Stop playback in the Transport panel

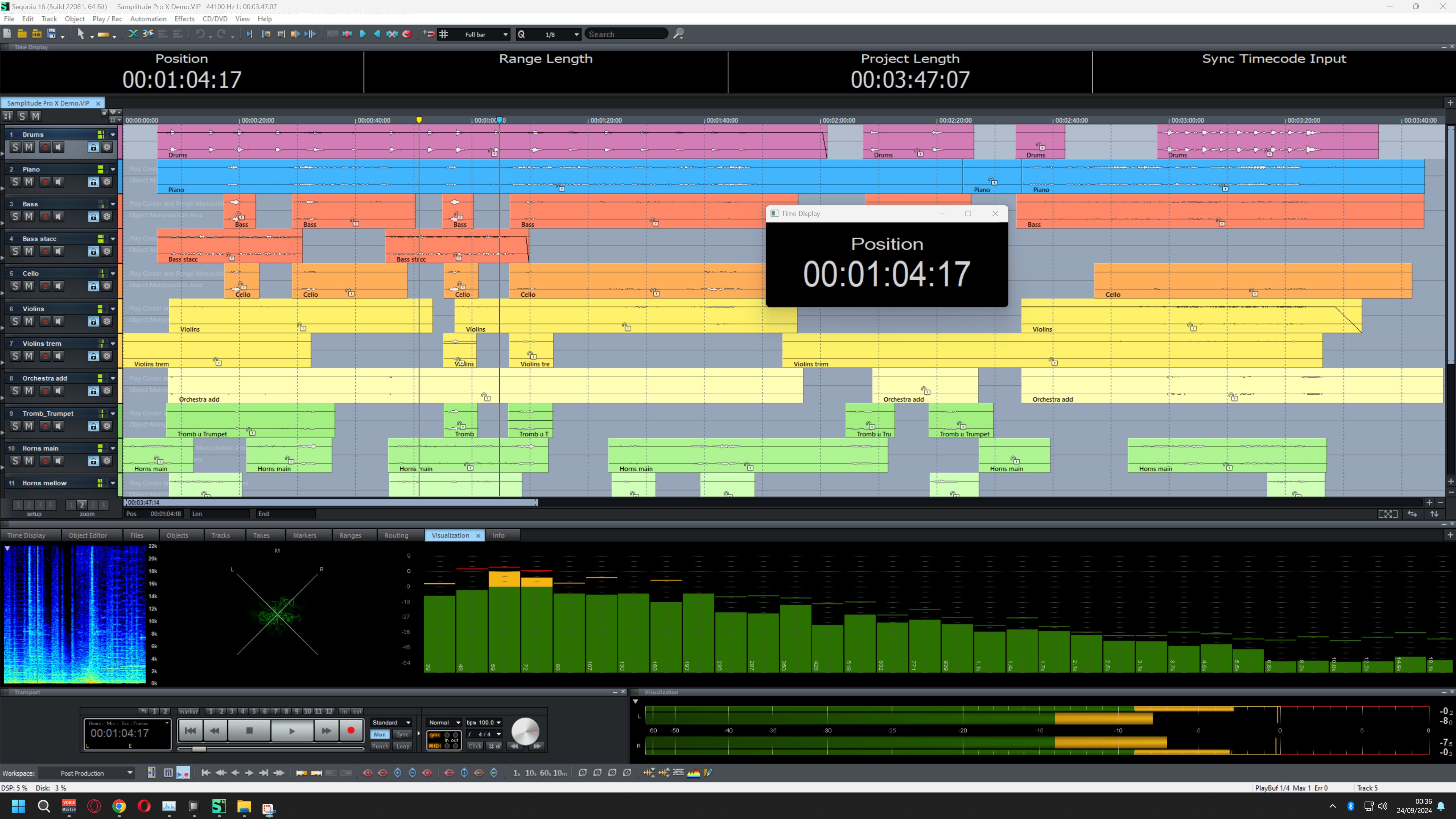tap(249, 731)
